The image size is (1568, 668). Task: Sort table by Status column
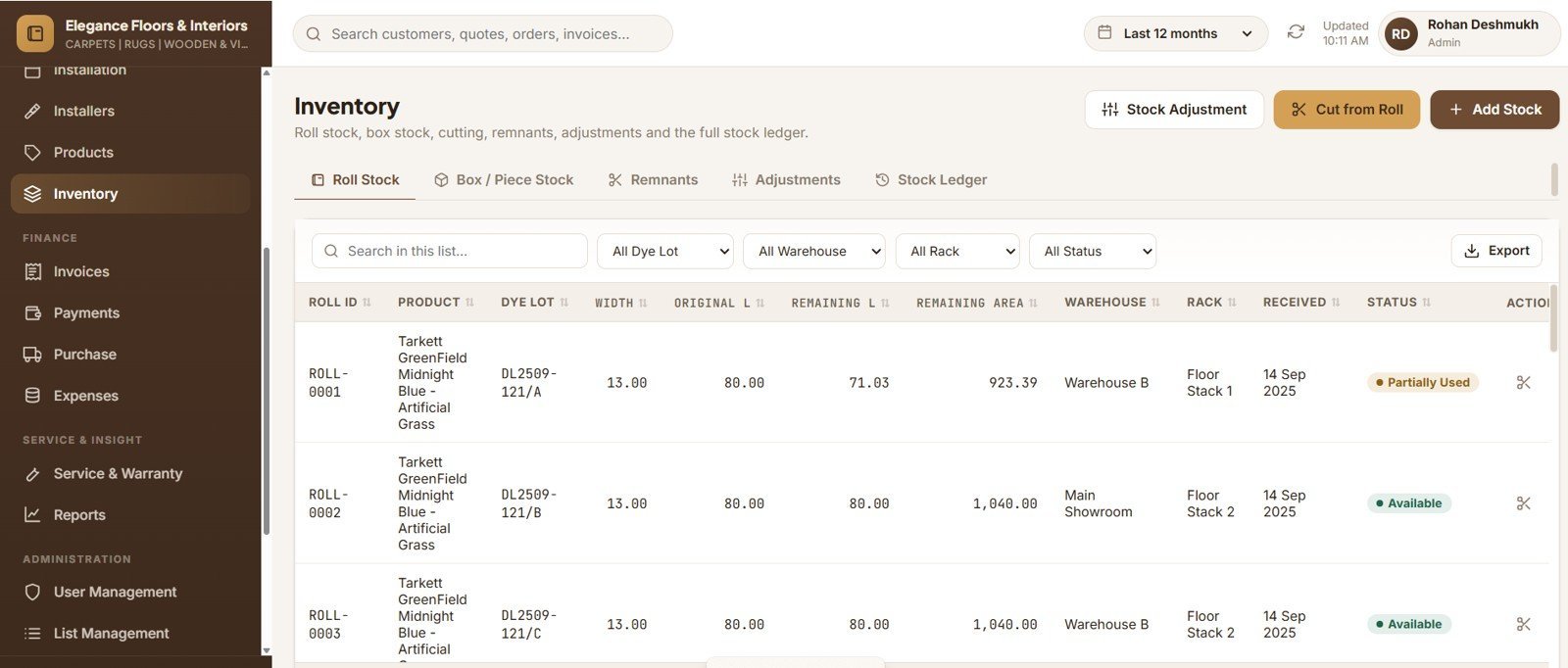1398,303
